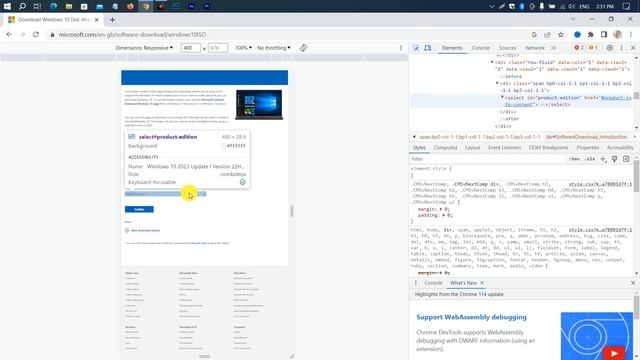Toggle the .cls classes button
Screen dimensions: 640x360
pyautogui.click(x=590, y=159)
